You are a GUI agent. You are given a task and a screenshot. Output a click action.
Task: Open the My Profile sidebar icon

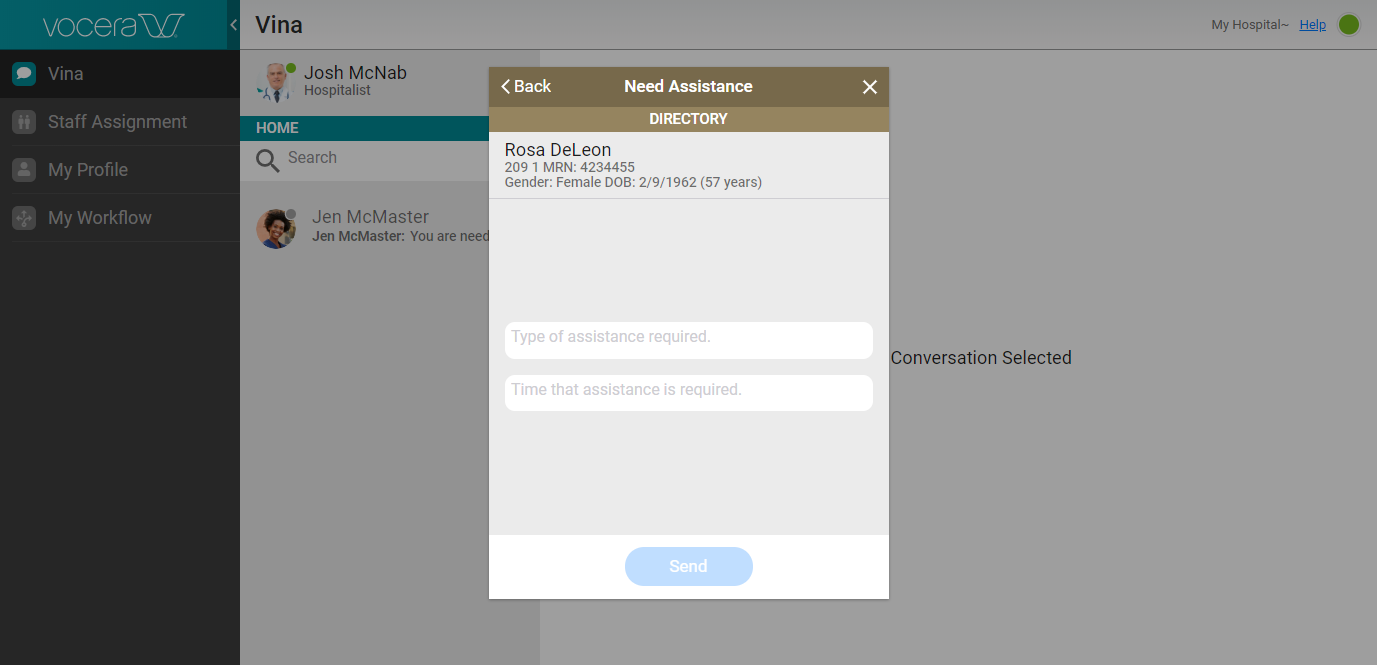[x=24, y=170]
